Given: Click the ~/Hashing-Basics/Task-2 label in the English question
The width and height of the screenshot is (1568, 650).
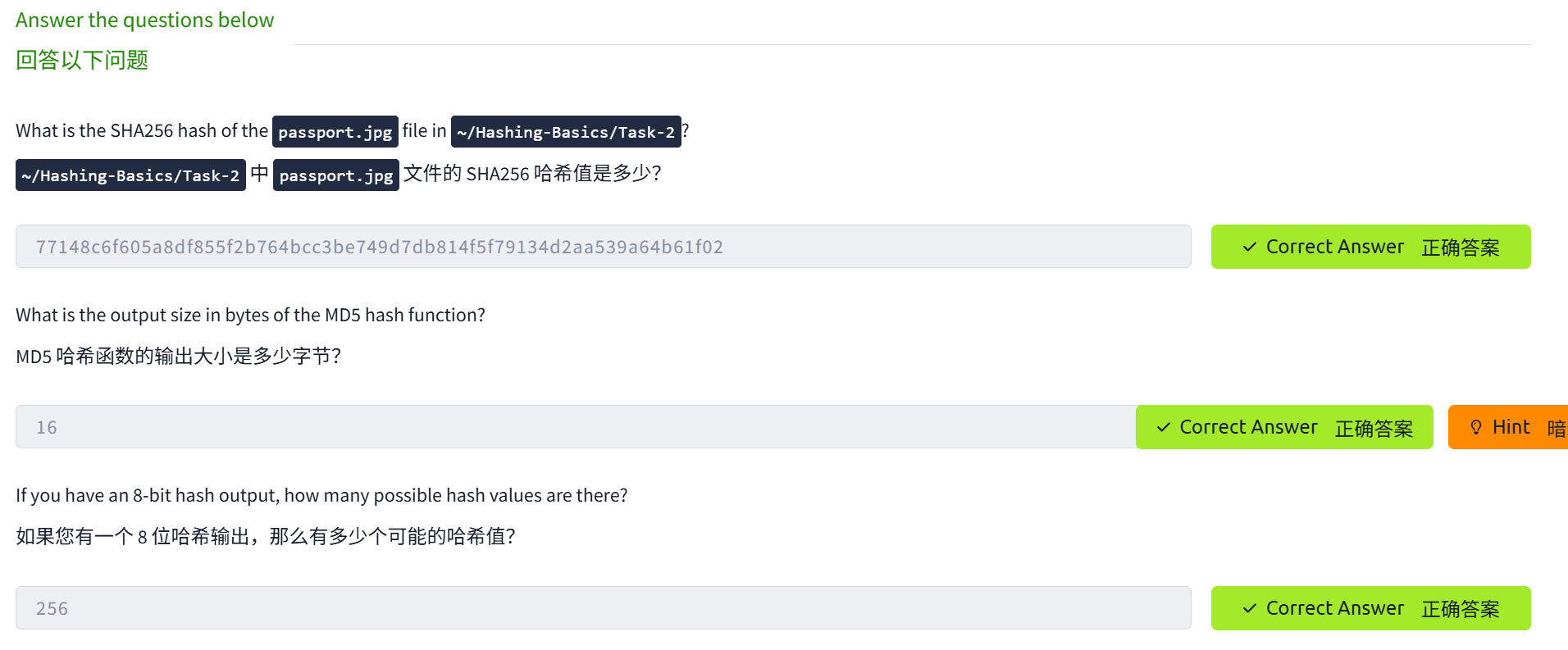Looking at the screenshot, I should click(566, 132).
